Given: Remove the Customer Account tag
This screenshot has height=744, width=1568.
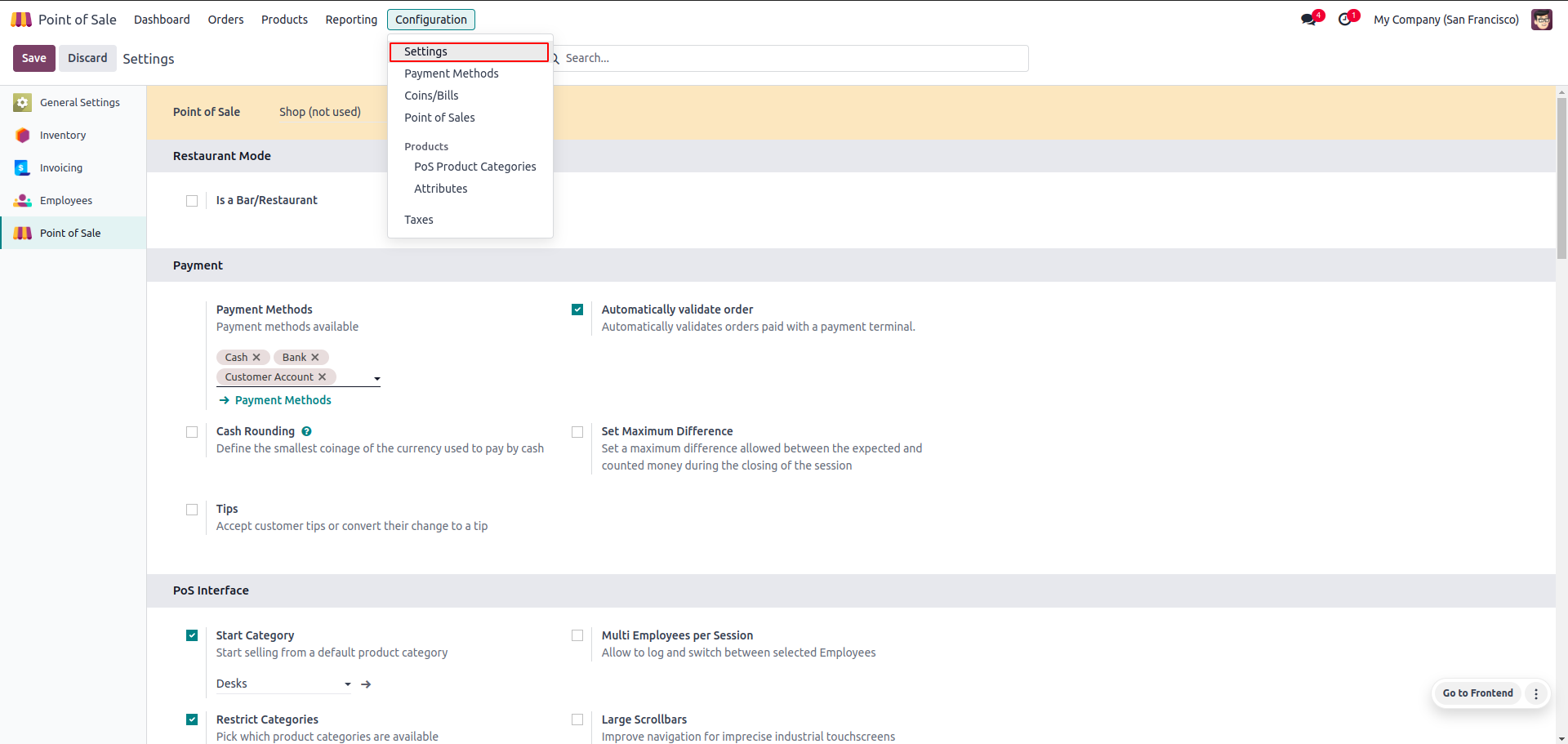Looking at the screenshot, I should click(323, 377).
